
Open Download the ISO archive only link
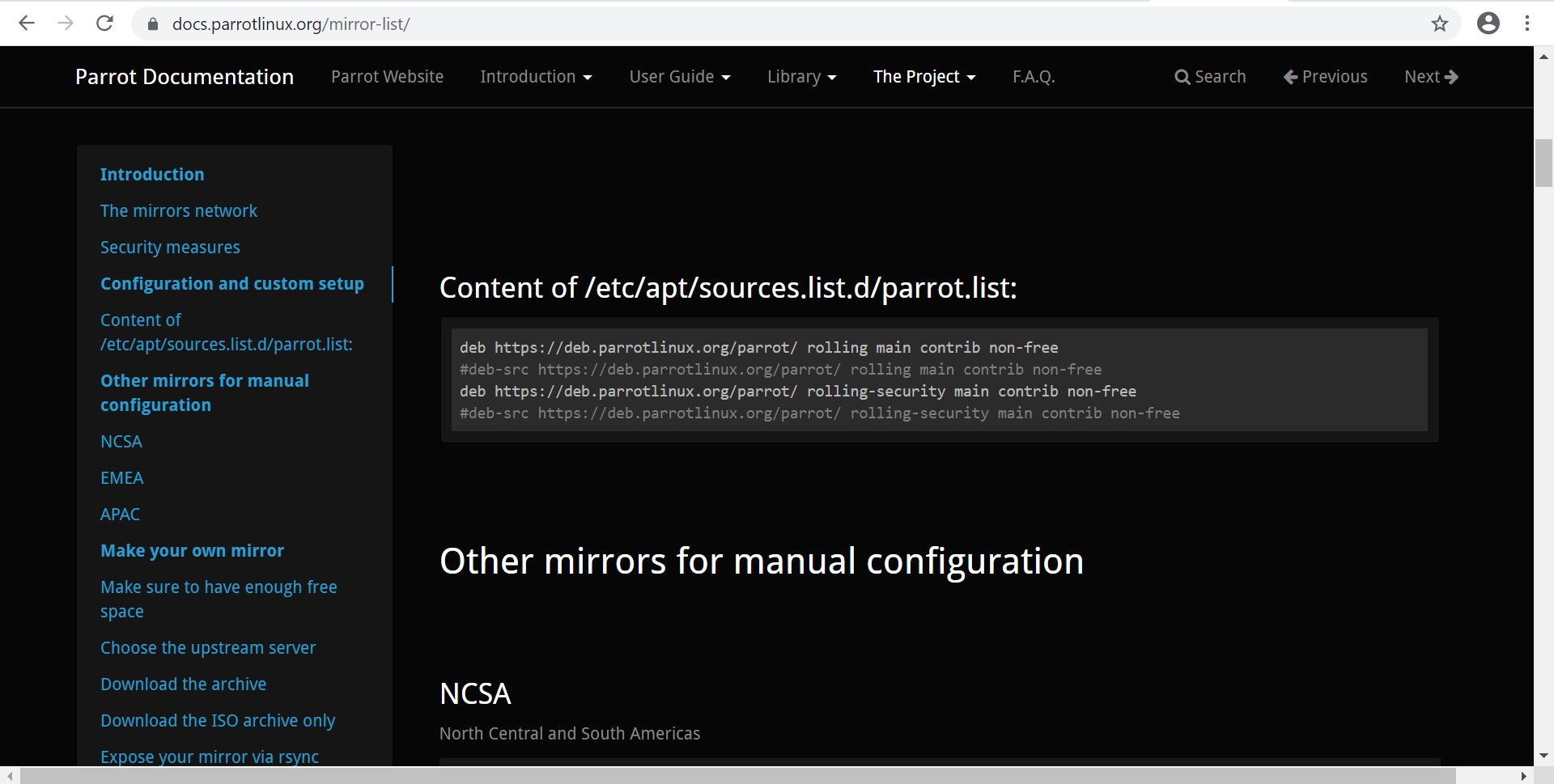(218, 721)
